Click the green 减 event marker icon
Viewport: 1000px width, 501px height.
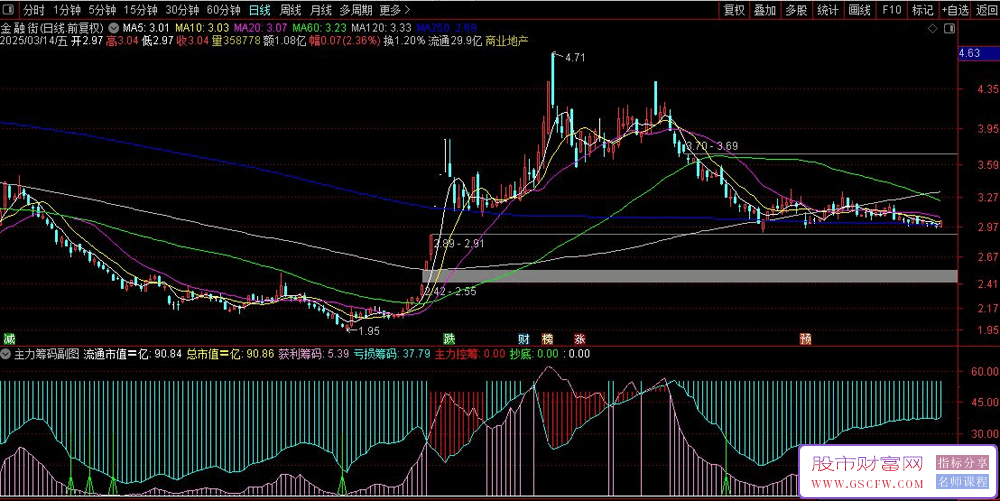click(10, 338)
